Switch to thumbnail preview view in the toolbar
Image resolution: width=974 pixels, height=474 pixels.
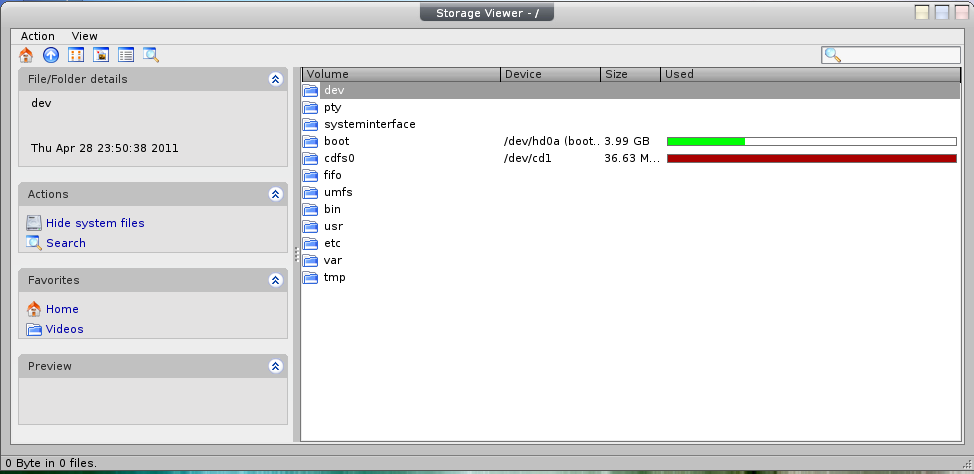pyautogui.click(x=101, y=55)
